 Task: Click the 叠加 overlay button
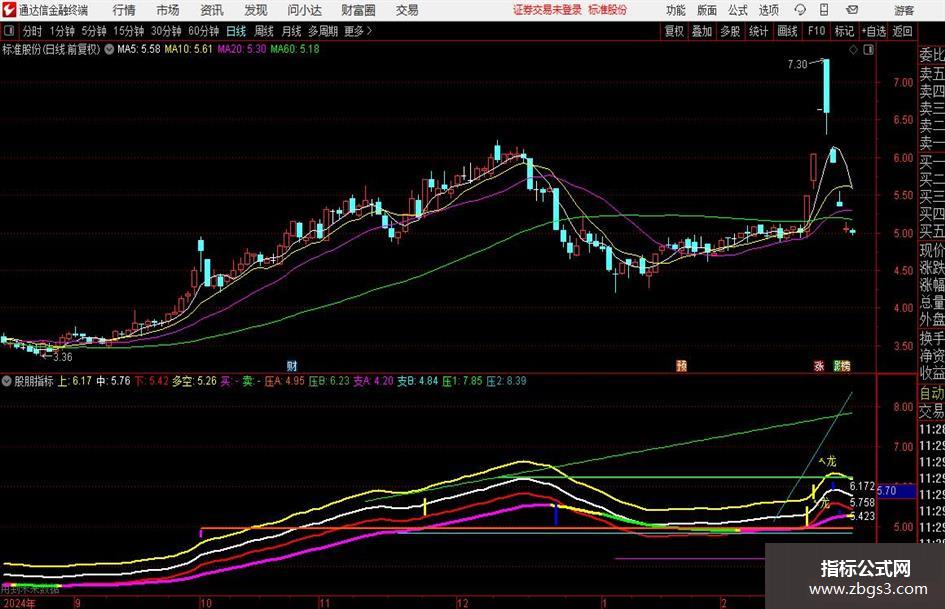(x=702, y=31)
